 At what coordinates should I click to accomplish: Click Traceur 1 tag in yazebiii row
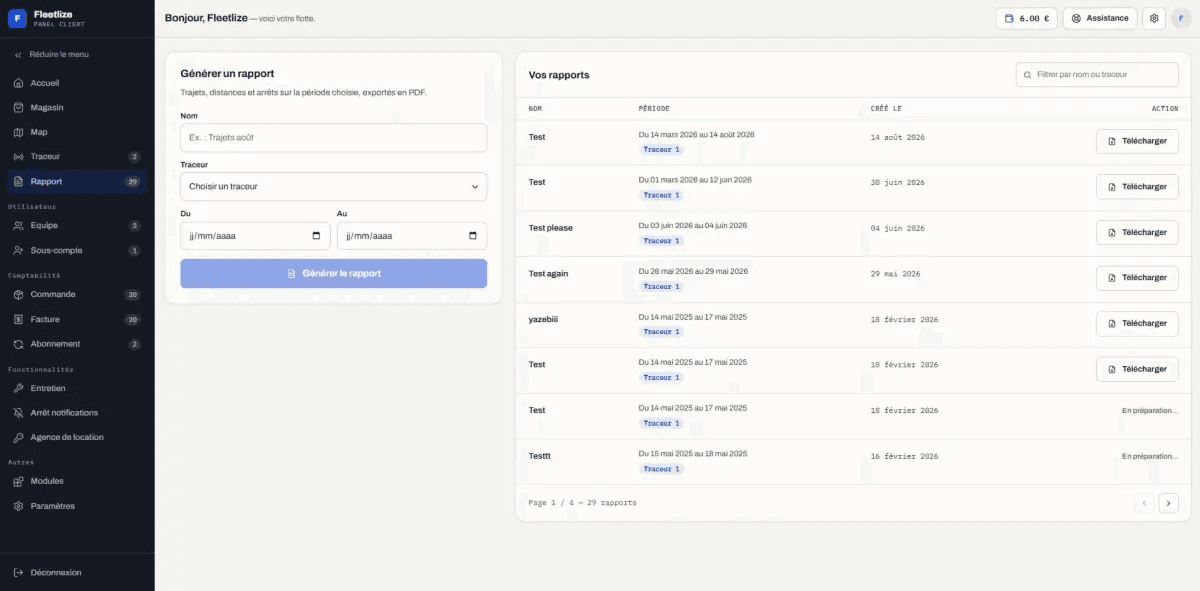(x=661, y=332)
